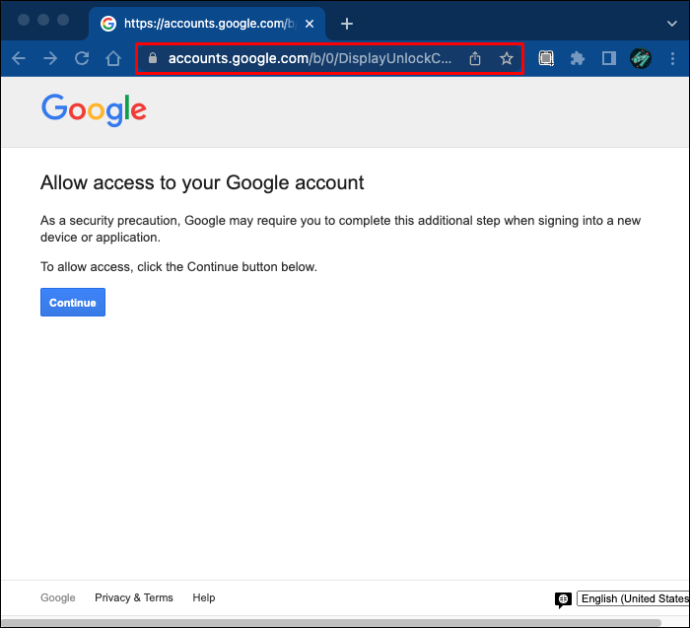Click the address bar URL text
690x628 pixels.
click(x=310, y=58)
